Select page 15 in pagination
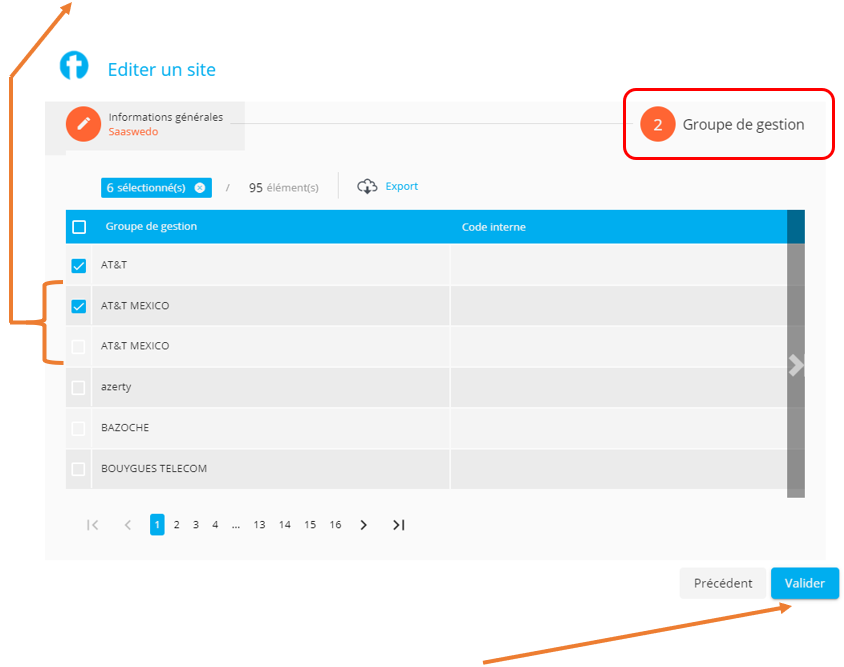844x667 pixels. 310,525
